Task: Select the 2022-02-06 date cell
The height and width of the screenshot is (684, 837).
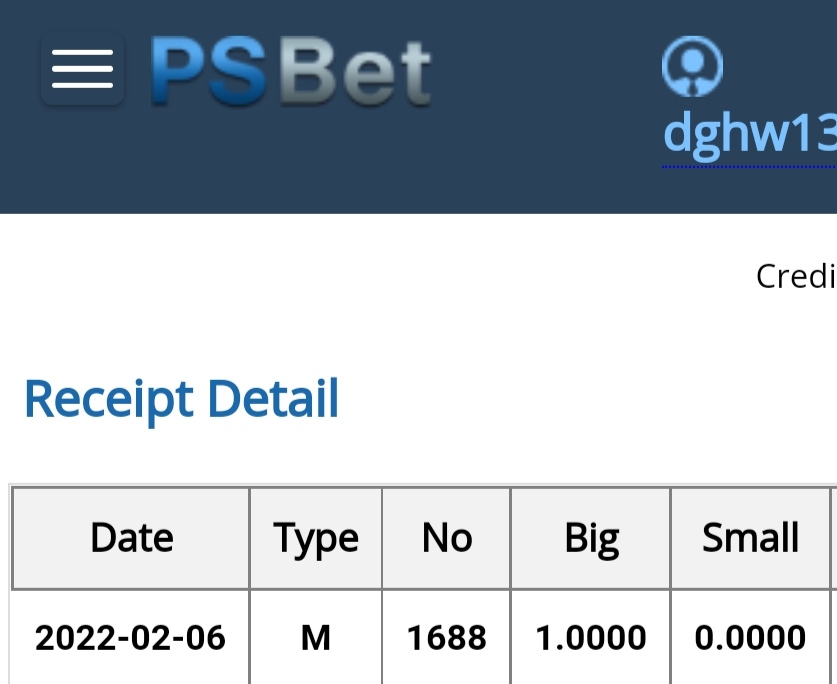Action: (x=131, y=637)
